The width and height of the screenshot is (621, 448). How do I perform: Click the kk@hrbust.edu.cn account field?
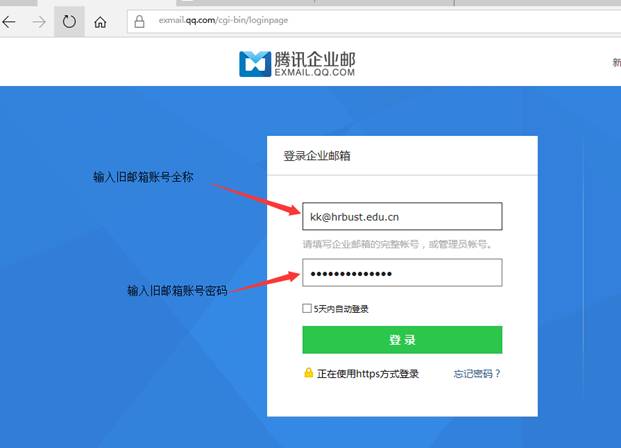tap(402, 216)
